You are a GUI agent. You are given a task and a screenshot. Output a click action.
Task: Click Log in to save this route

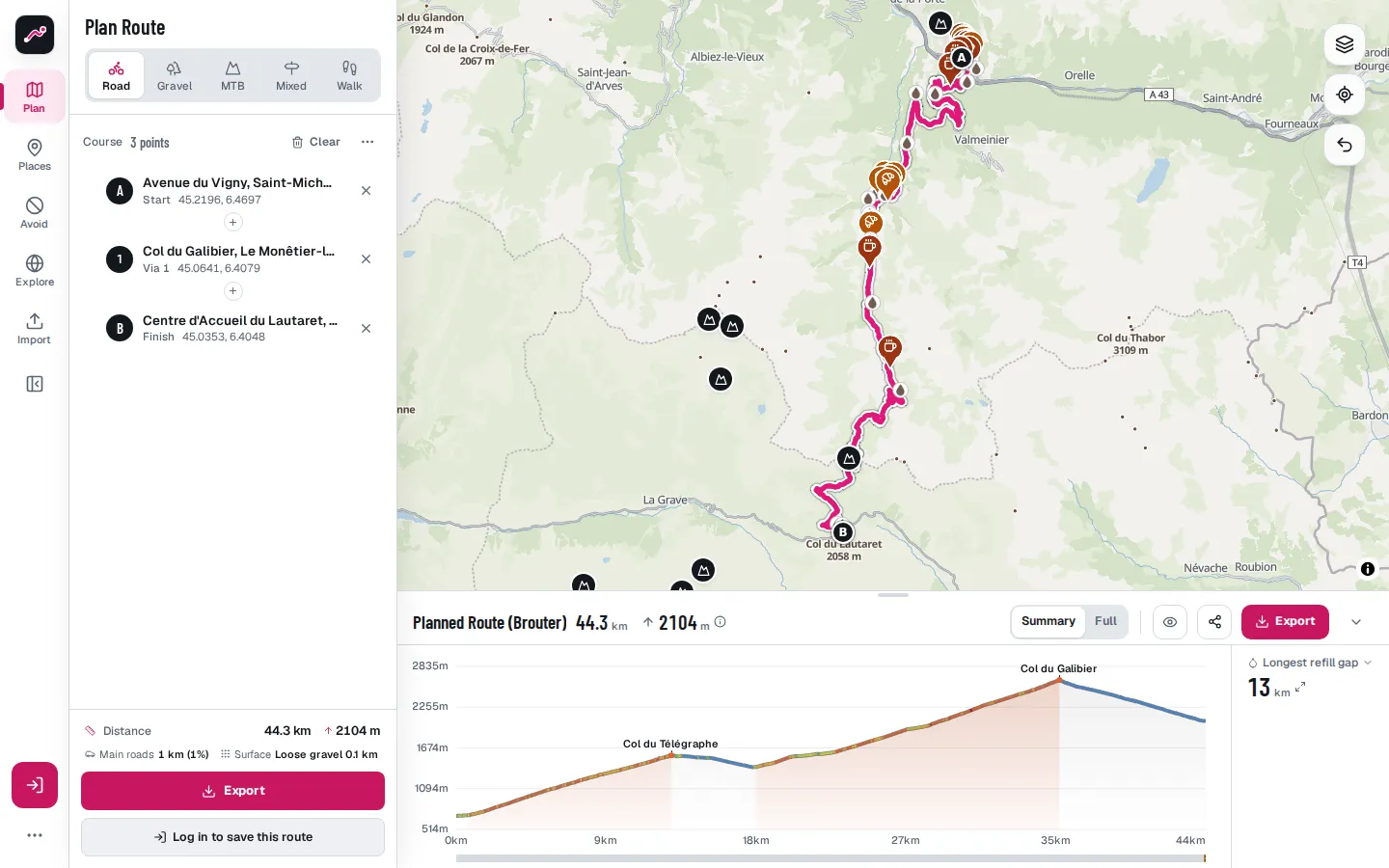pyautogui.click(x=232, y=837)
